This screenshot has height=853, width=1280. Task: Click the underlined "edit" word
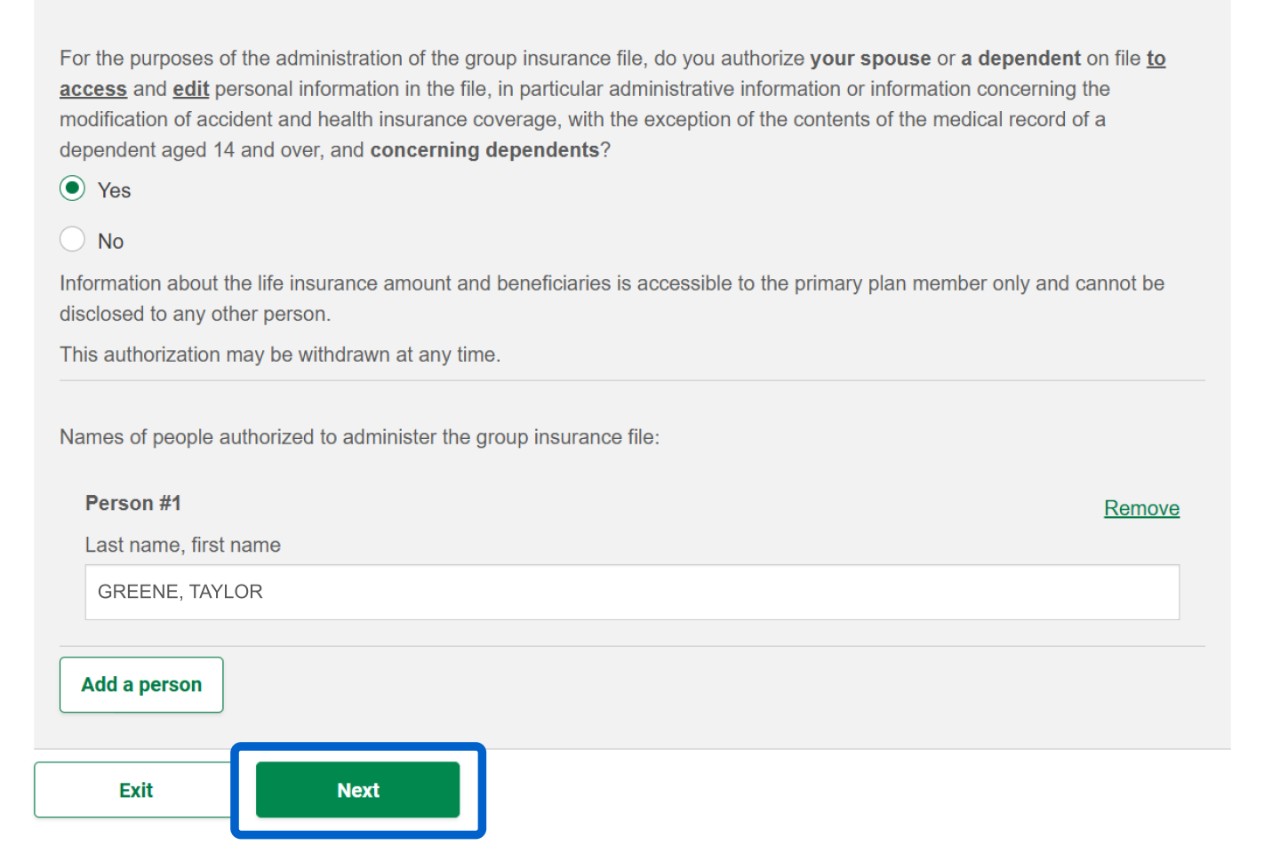[x=190, y=89]
